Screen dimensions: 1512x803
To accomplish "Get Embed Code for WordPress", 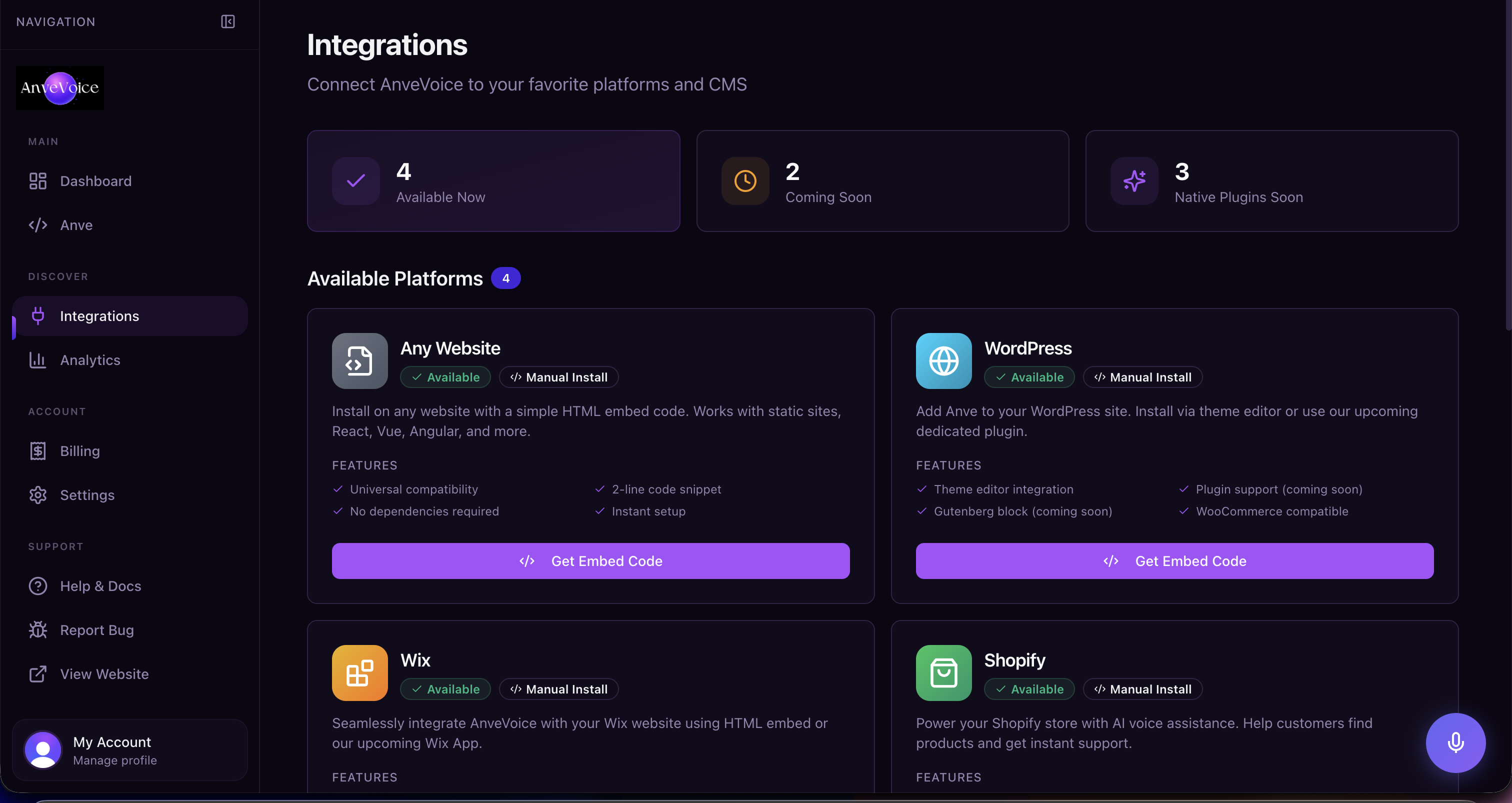I will pos(1174,560).
